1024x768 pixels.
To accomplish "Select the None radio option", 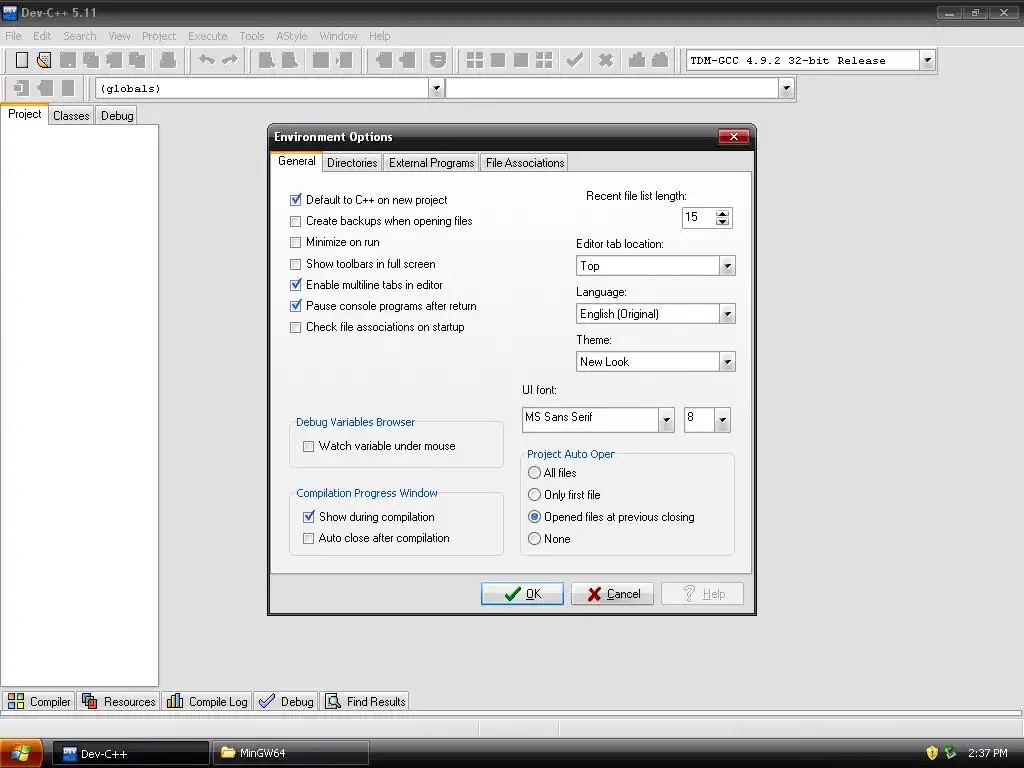I will [x=534, y=539].
